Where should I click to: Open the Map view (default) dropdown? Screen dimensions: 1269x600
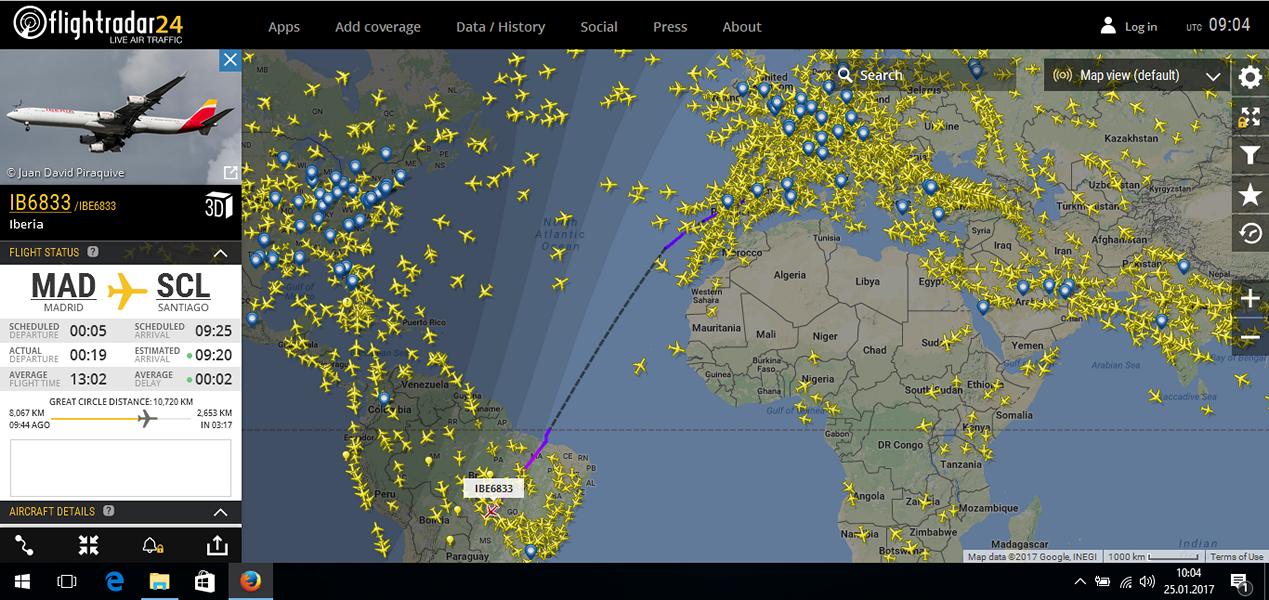(x=1137, y=75)
